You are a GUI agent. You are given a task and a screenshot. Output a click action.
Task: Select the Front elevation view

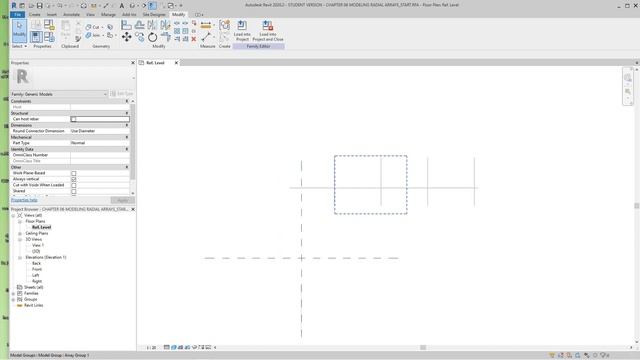point(37,269)
